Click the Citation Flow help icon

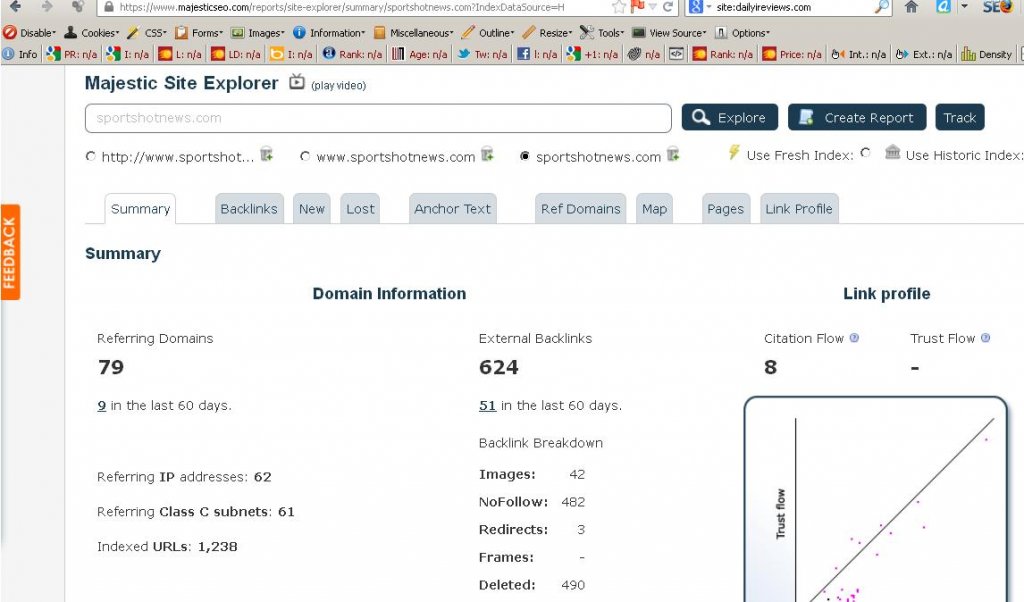[854, 338]
